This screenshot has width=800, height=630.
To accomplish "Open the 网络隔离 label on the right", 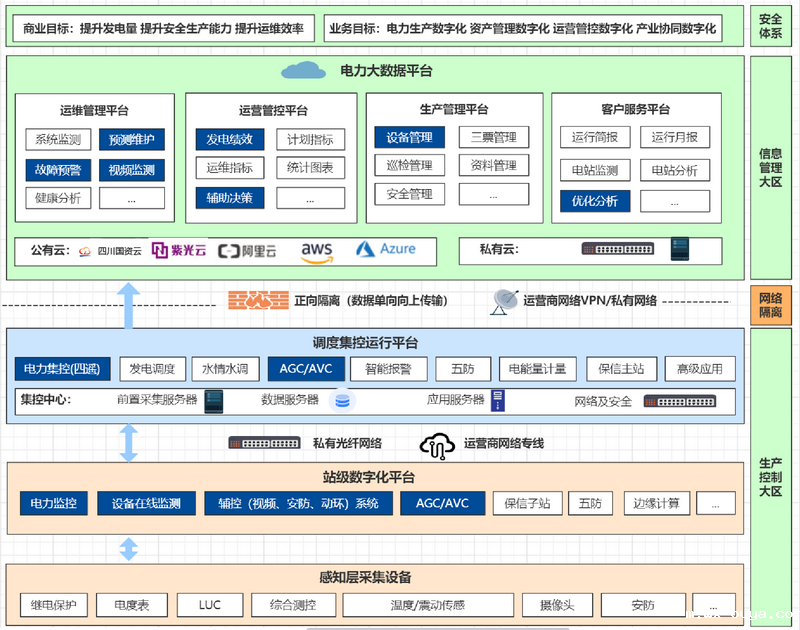I will pyautogui.click(x=771, y=305).
